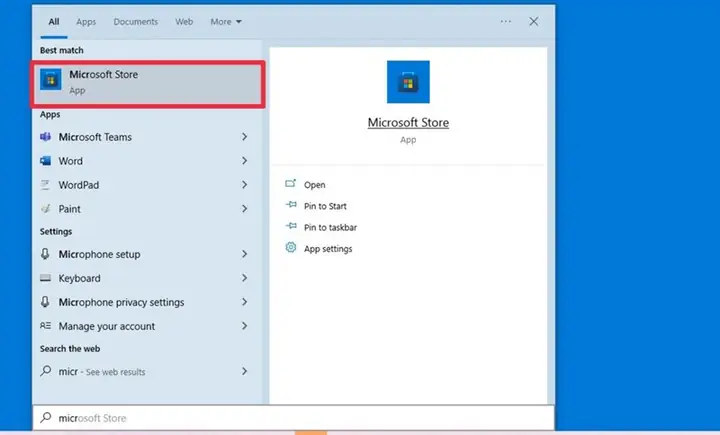Choose Pin to Start
This screenshot has width=720, height=435.
325,206
